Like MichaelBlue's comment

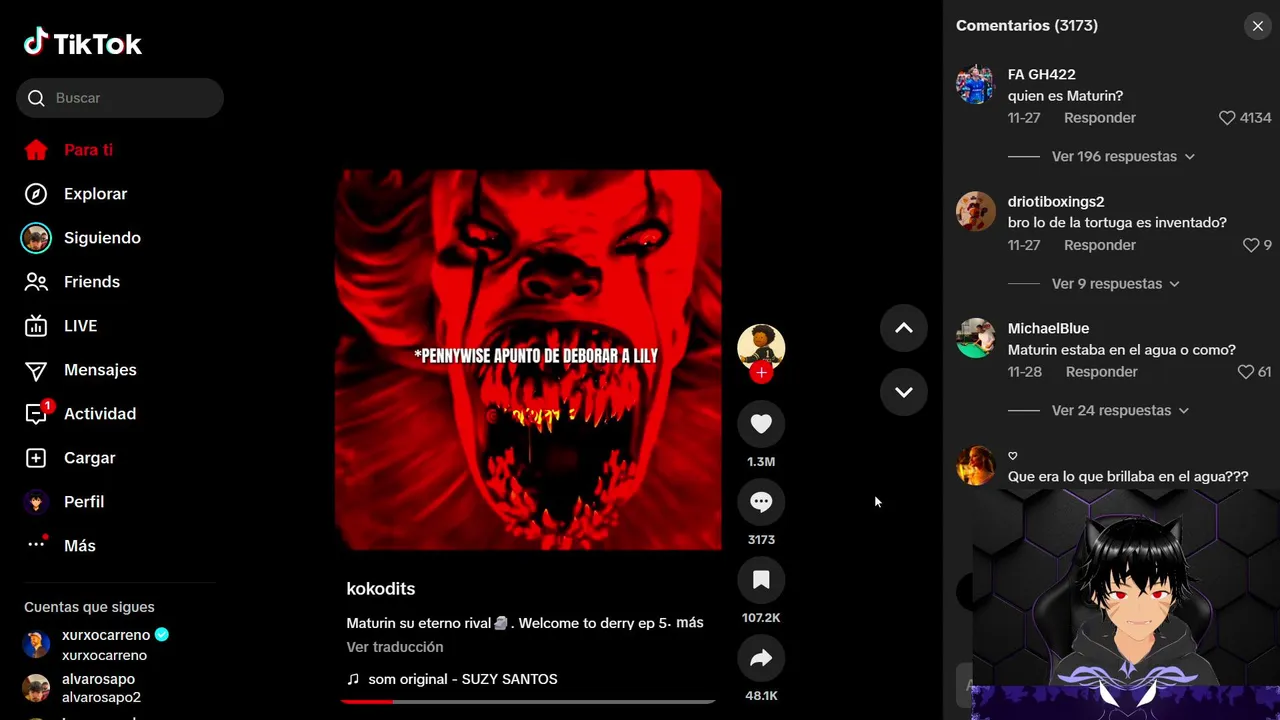[1245, 372]
